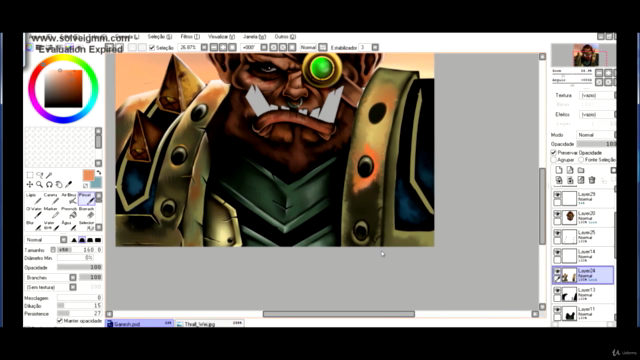640x360 pixels.
Task: Hide Layer13 using its eye icon
Action: (557, 291)
